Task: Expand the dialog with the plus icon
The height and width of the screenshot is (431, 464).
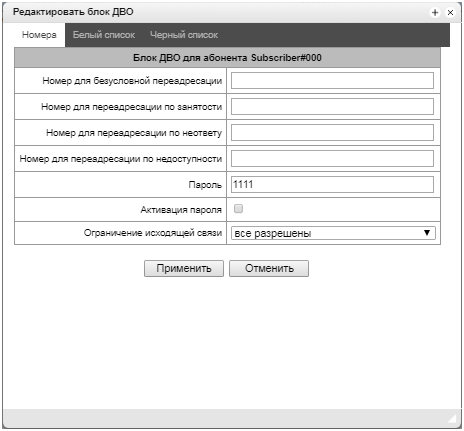Action: [x=435, y=13]
